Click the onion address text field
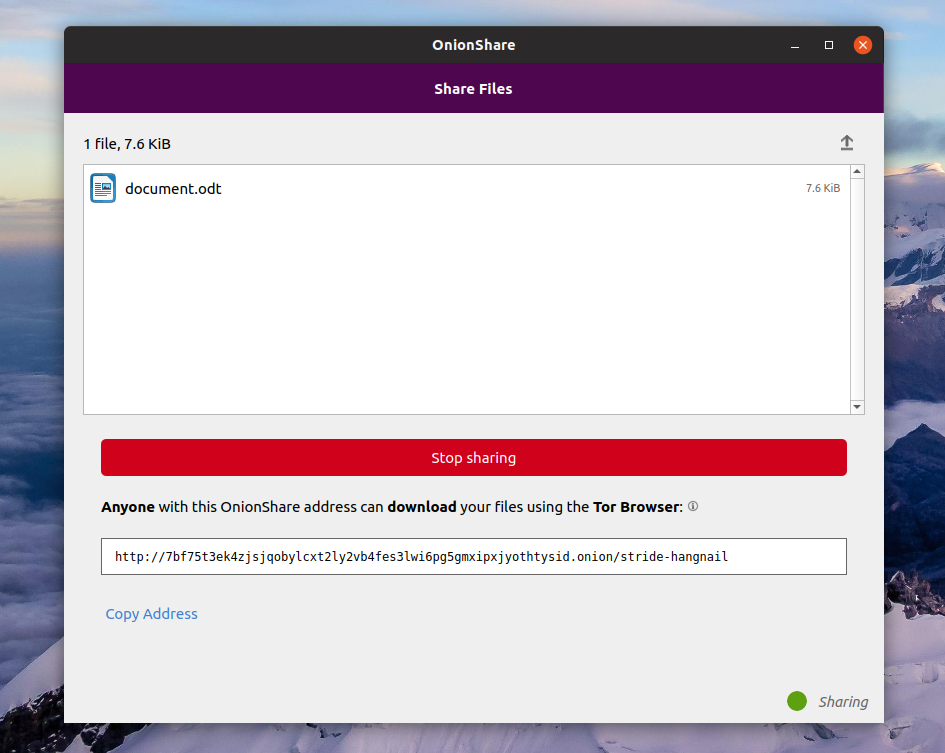The height and width of the screenshot is (753, 945). tap(473, 557)
